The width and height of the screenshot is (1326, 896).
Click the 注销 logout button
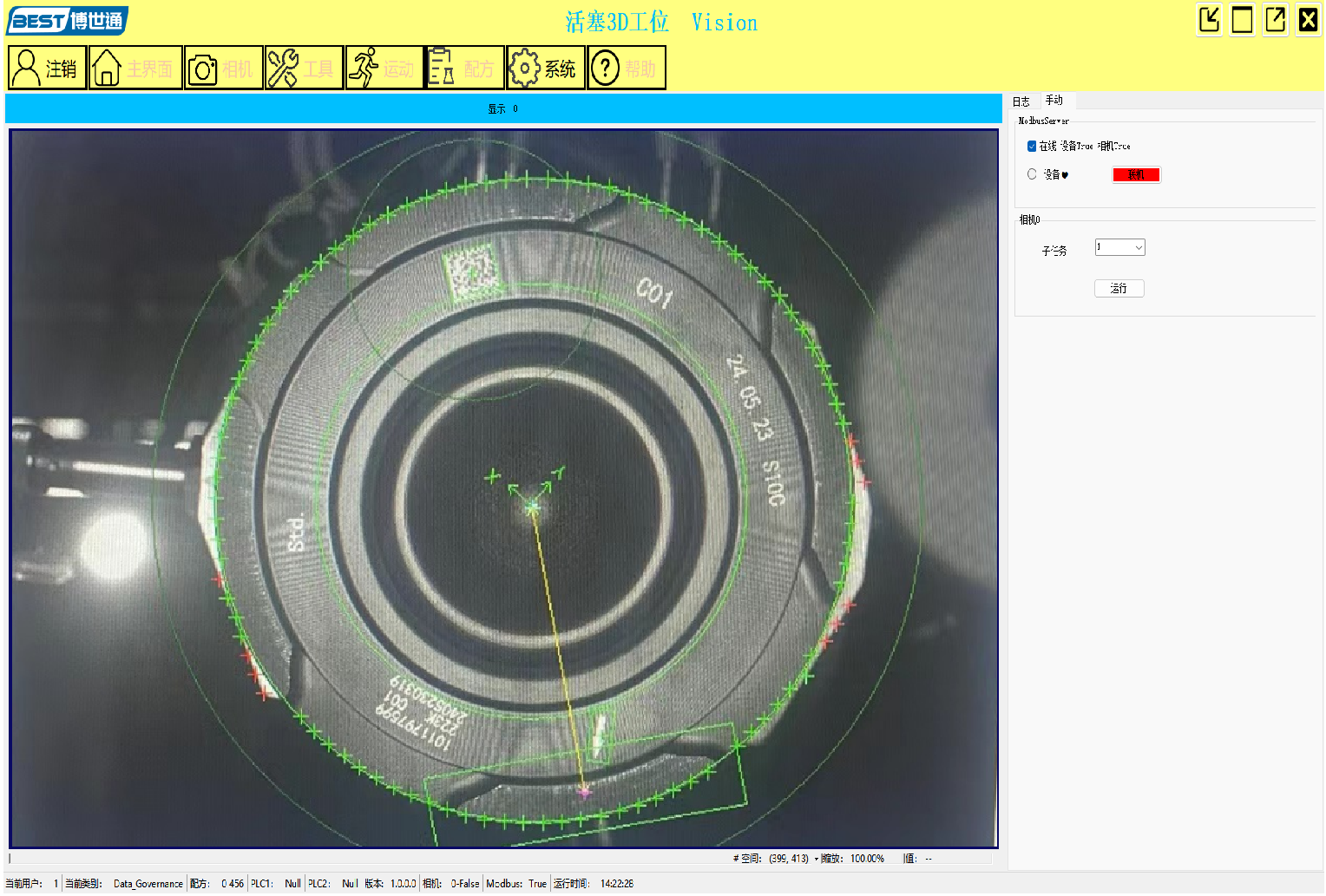(48, 68)
